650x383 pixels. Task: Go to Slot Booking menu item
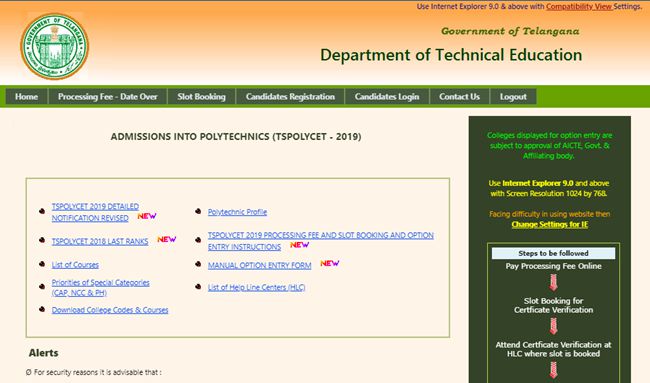[201, 97]
